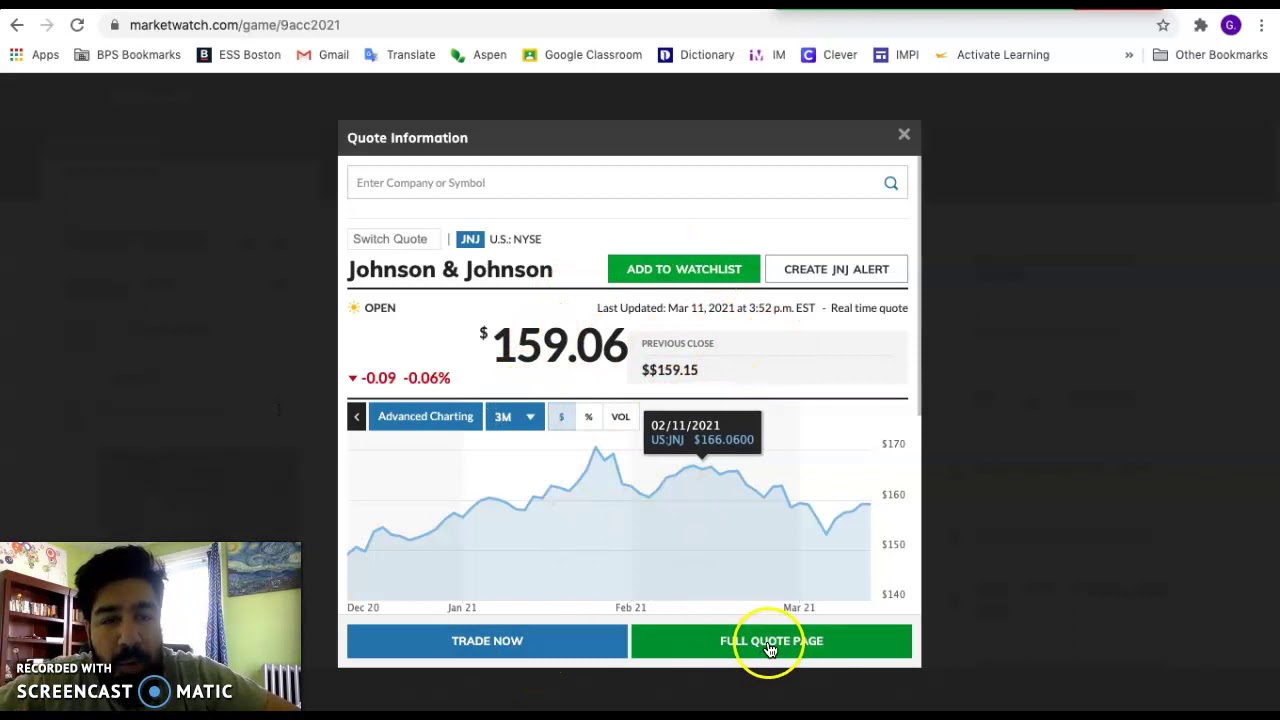
Task: Create a JNJ alert
Action: pos(836,269)
